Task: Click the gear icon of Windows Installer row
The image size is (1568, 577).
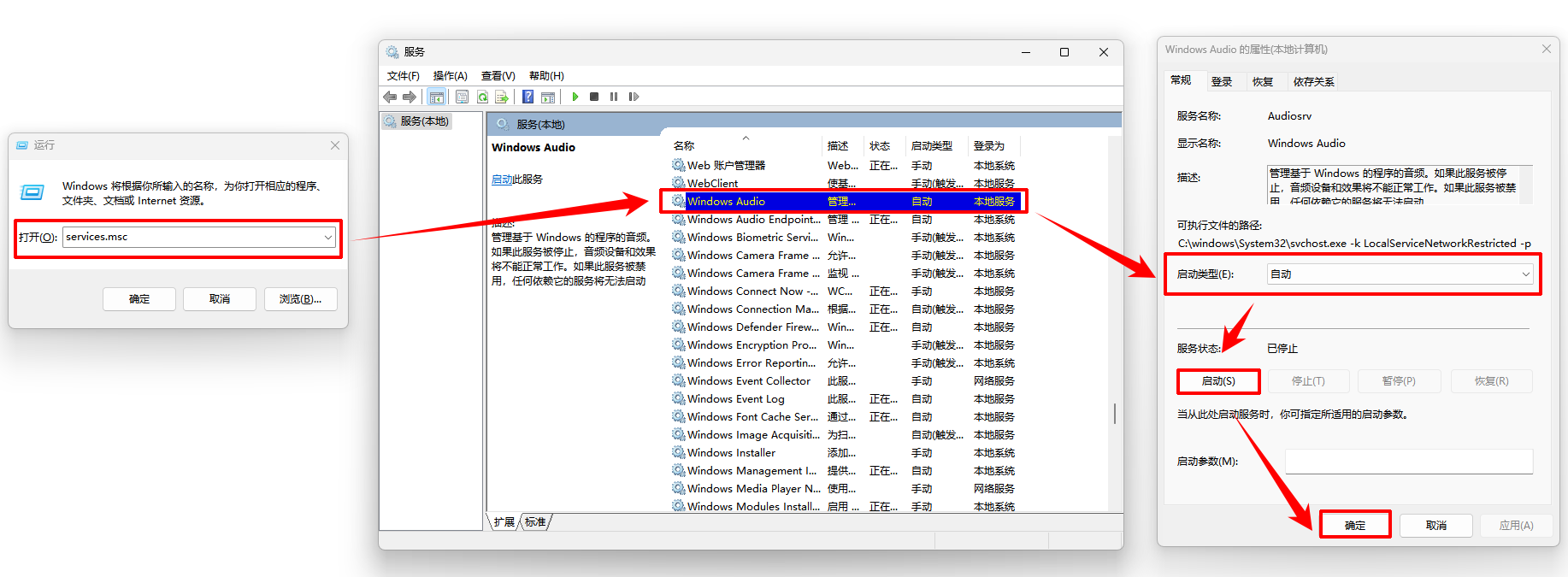Action: click(x=679, y=453)
